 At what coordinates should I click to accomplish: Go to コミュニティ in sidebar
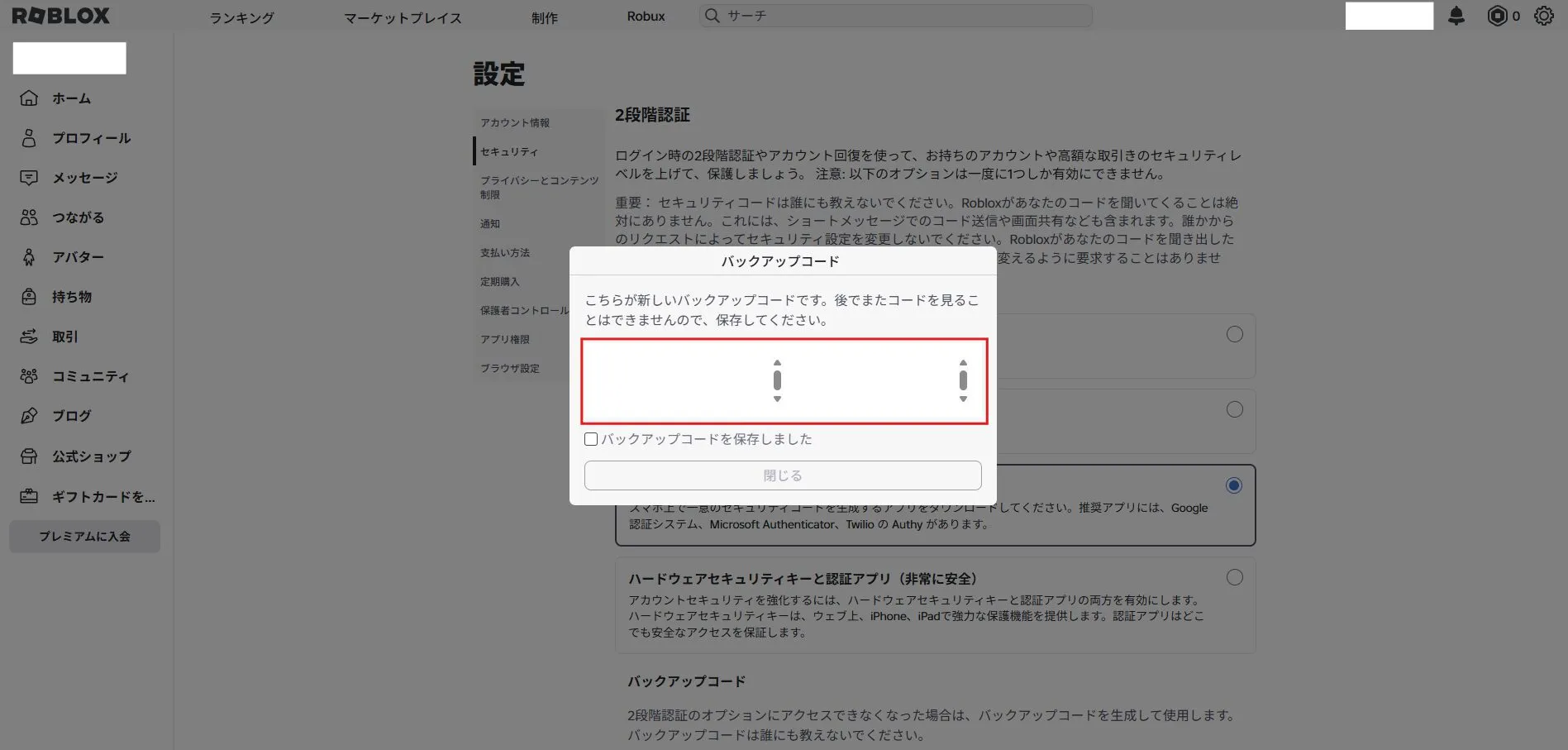(x=91, y=376)
